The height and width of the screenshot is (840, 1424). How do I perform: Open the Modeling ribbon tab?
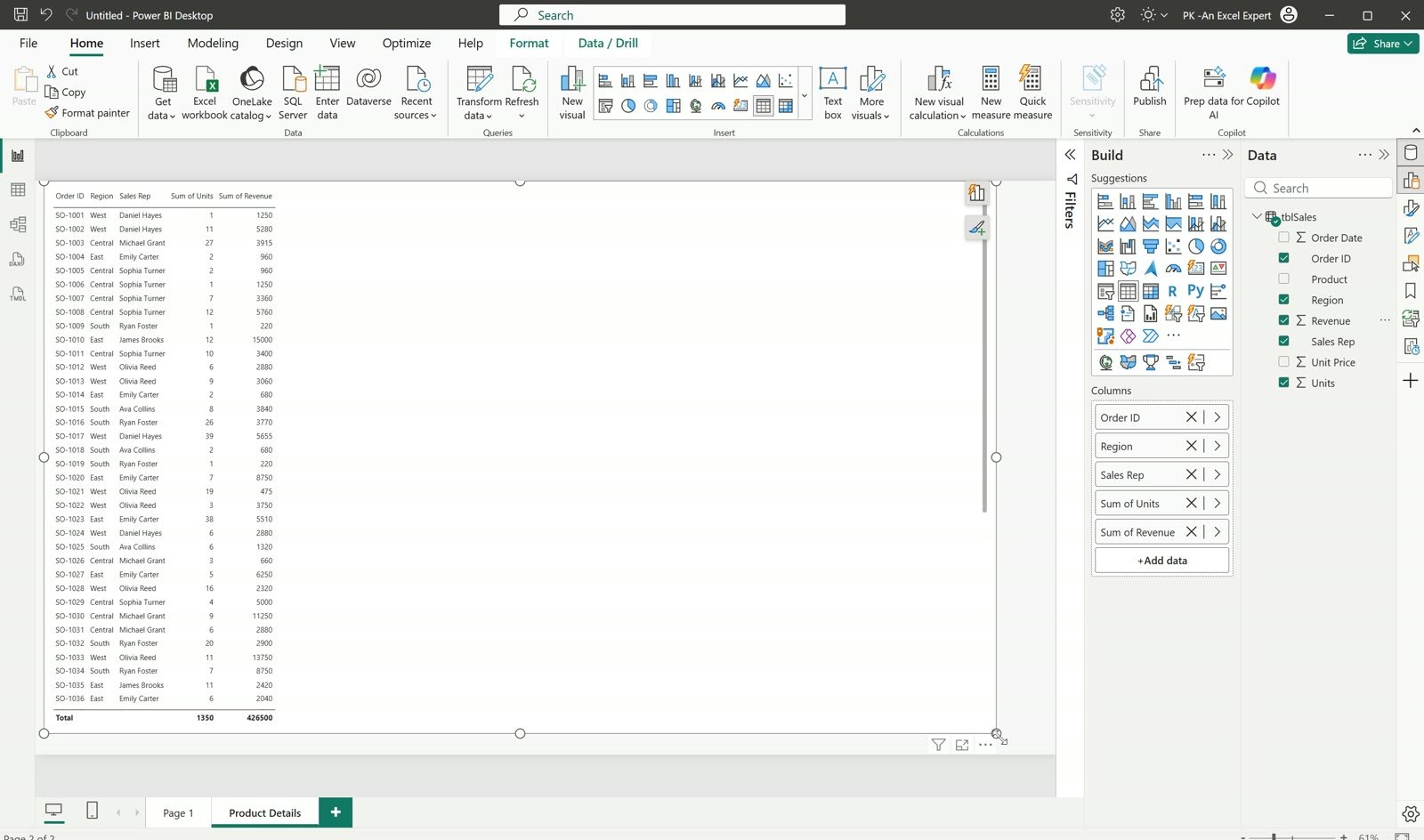pyautogui.click(x=213, y=43)
